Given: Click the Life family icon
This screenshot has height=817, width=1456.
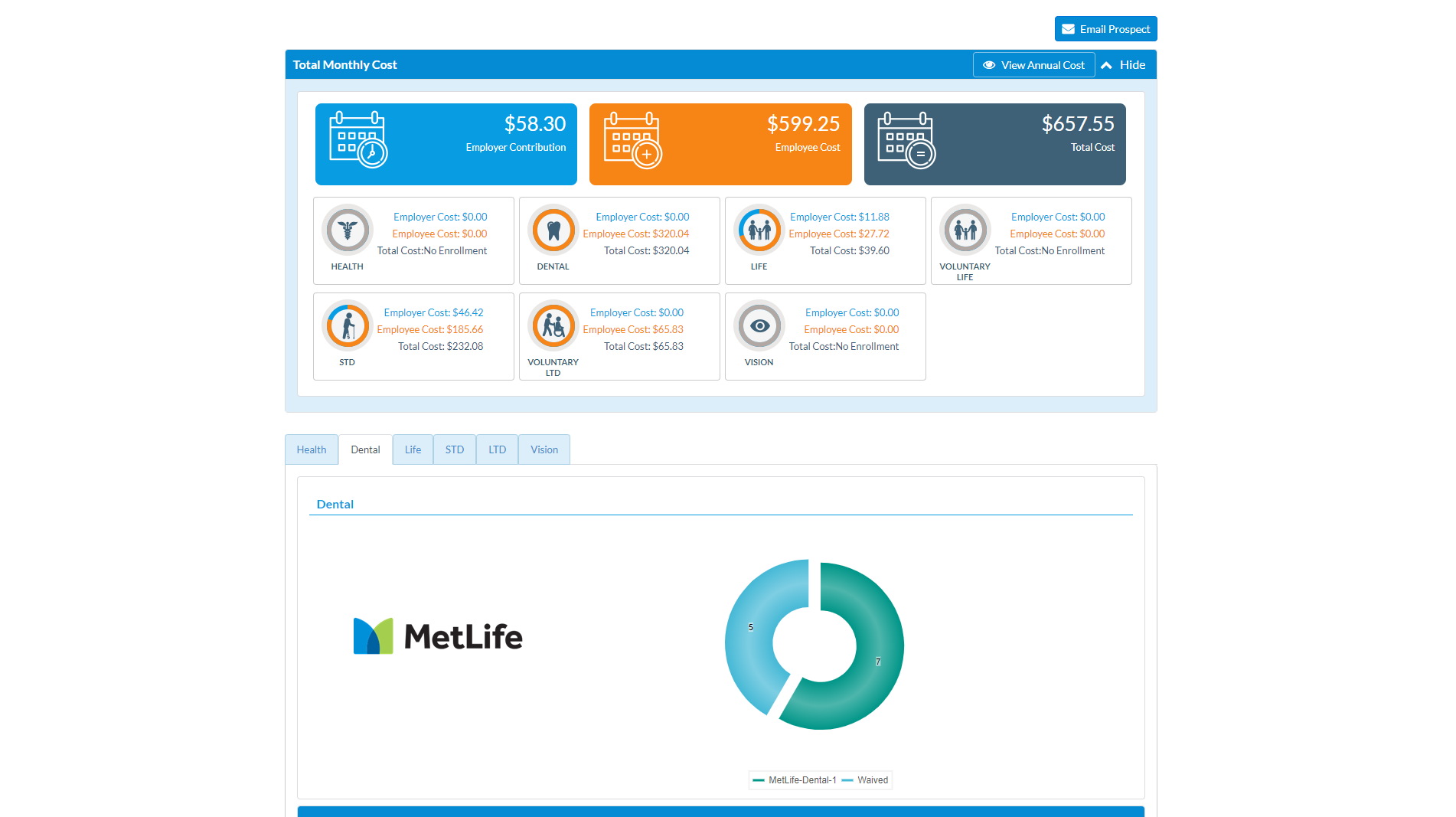Looking at the screenshot, I should (759, 230).
